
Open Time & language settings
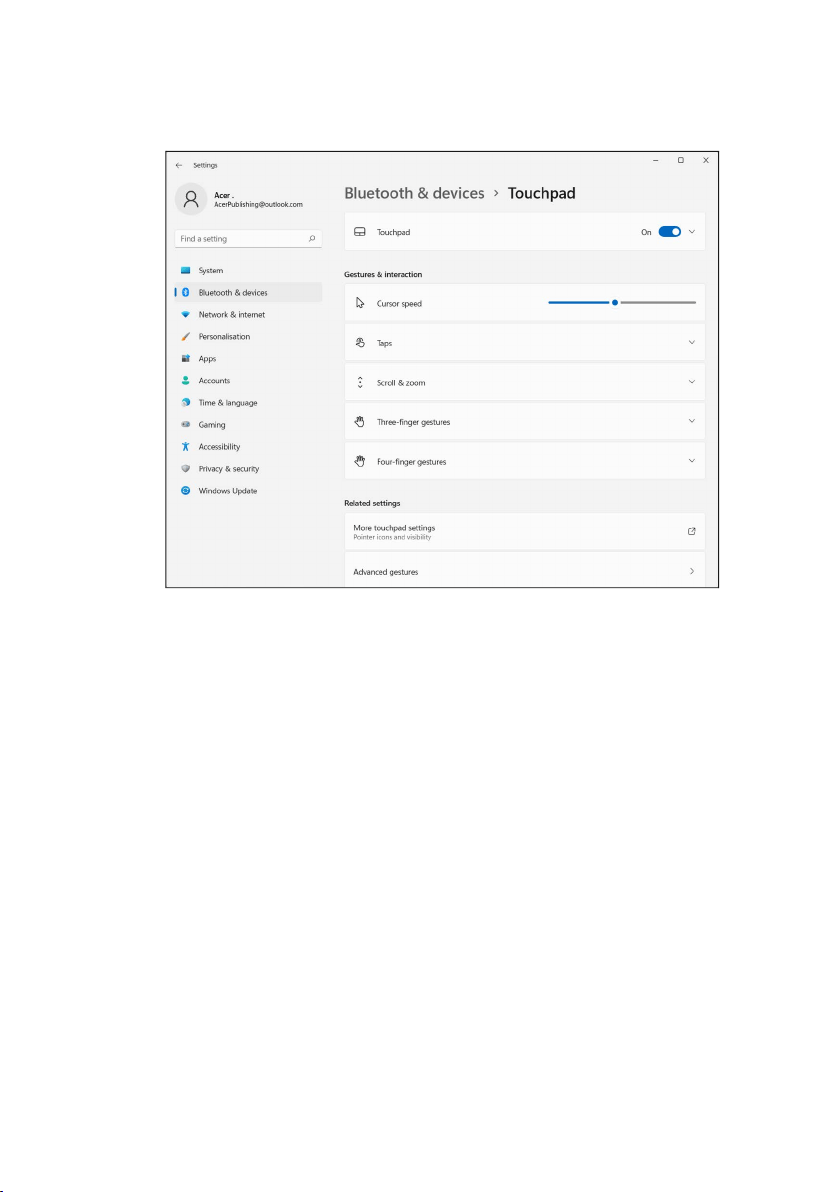(x=249, y=402)
